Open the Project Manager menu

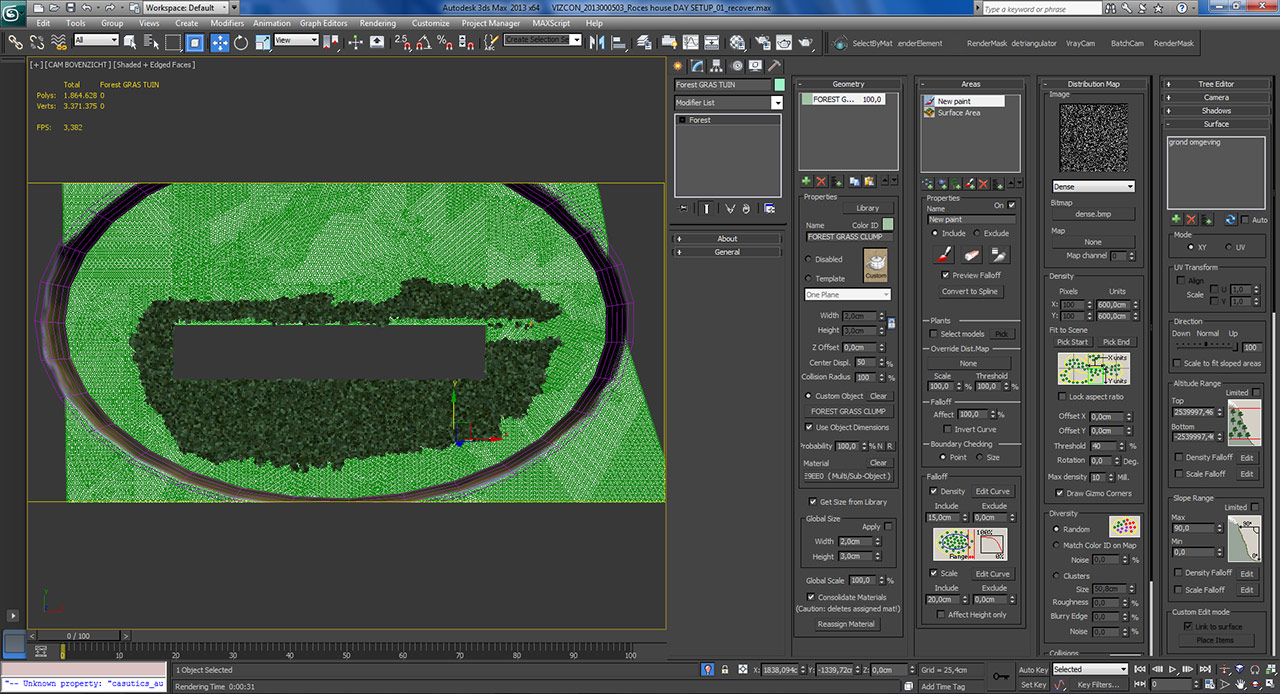pos(490,23)
